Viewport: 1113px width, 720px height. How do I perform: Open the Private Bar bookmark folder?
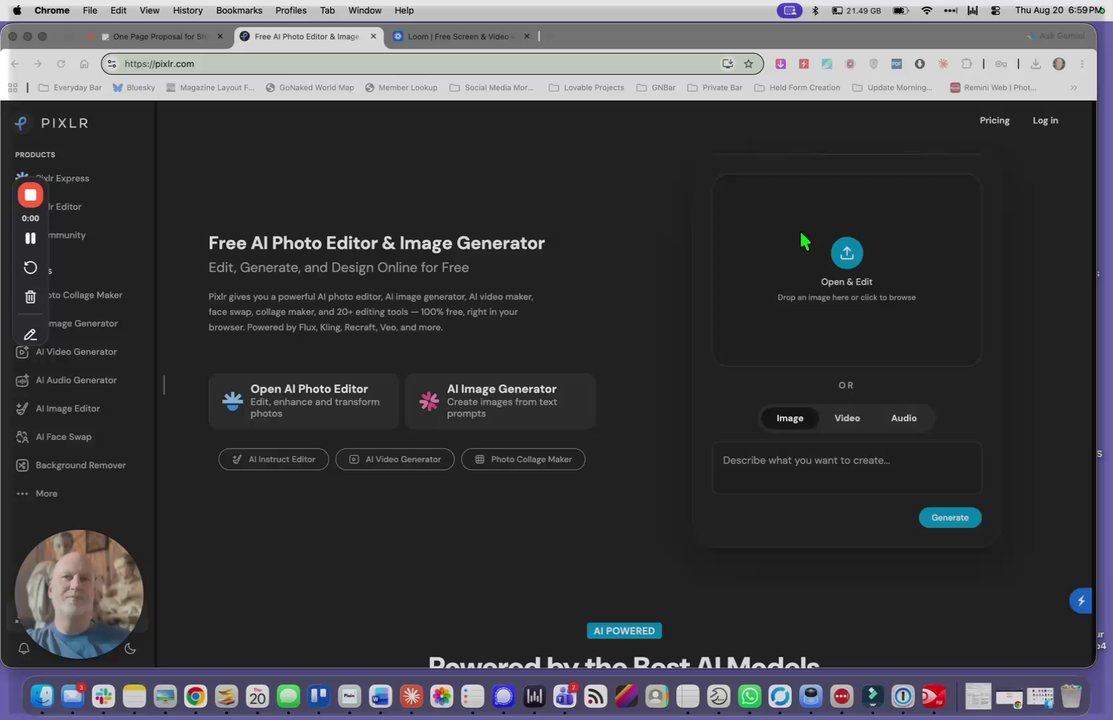[x=715, y=87]
